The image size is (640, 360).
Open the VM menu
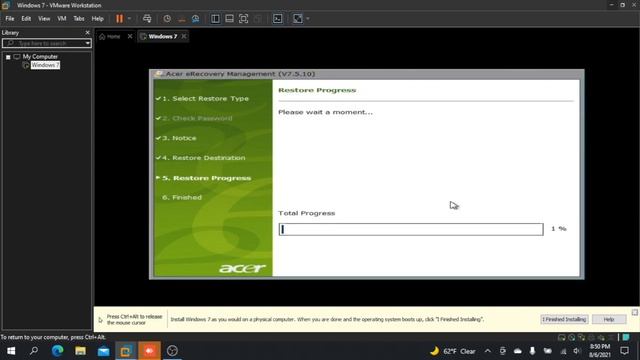(62, 19)
